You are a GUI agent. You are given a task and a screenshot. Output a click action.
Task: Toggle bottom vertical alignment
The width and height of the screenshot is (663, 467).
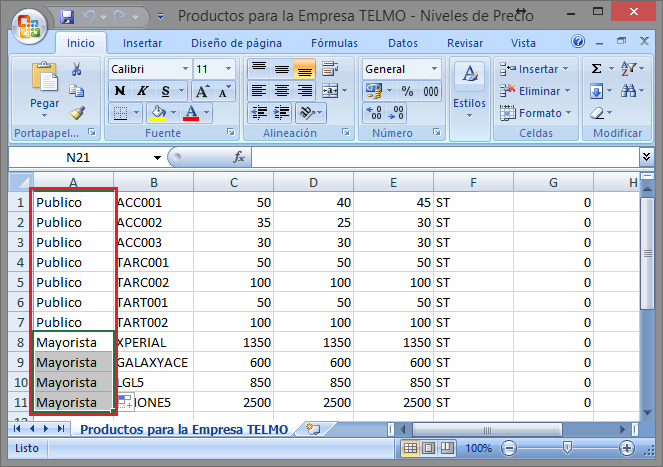click(304, 69)
